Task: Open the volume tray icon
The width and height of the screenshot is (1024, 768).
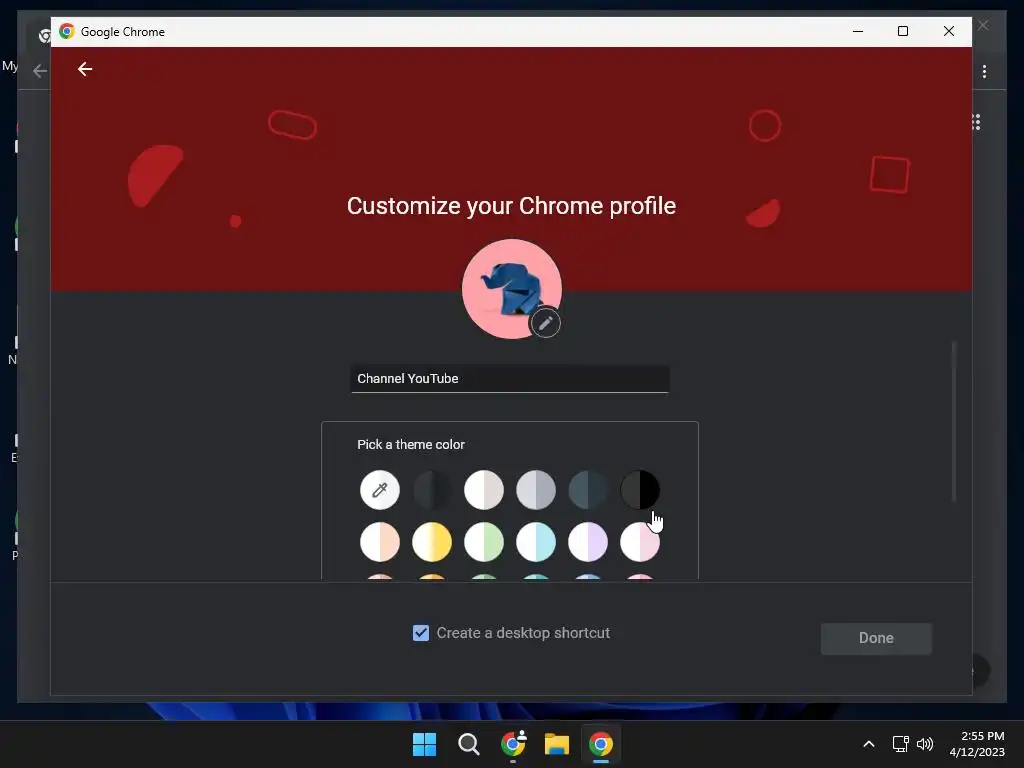Action: click(925, 744)
